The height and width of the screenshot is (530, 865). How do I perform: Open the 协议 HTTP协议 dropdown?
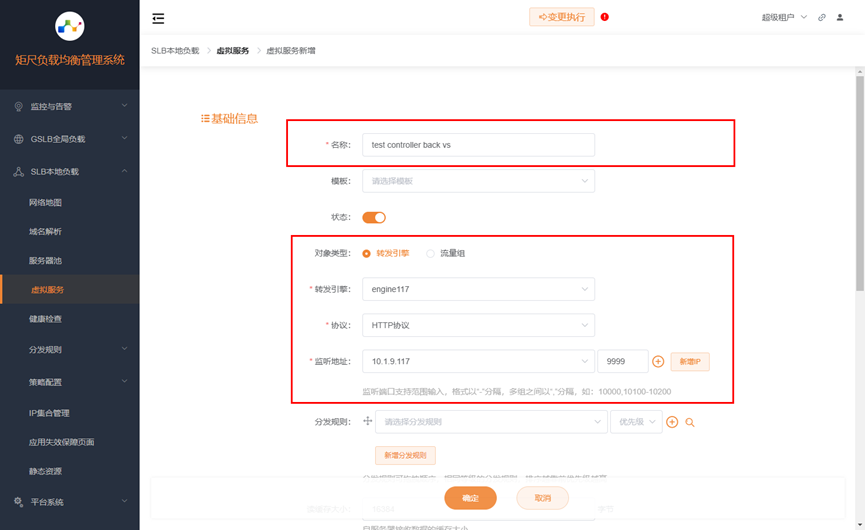point(478,325)
